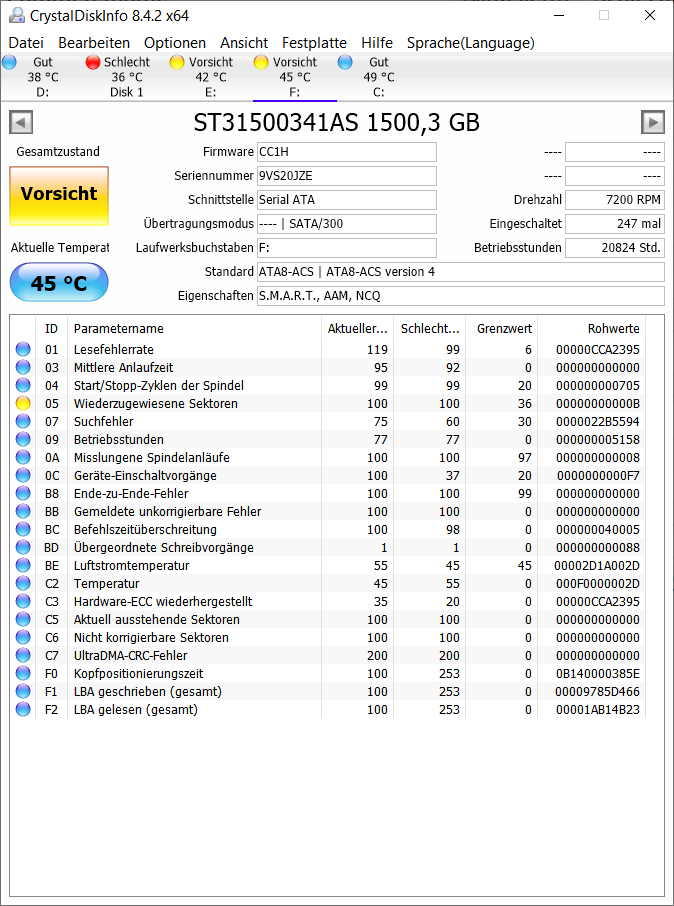Click status icon of Befehlszeitüberschreitung row
The height and width of the screenshot is (906, 674).
click(23, 529)
